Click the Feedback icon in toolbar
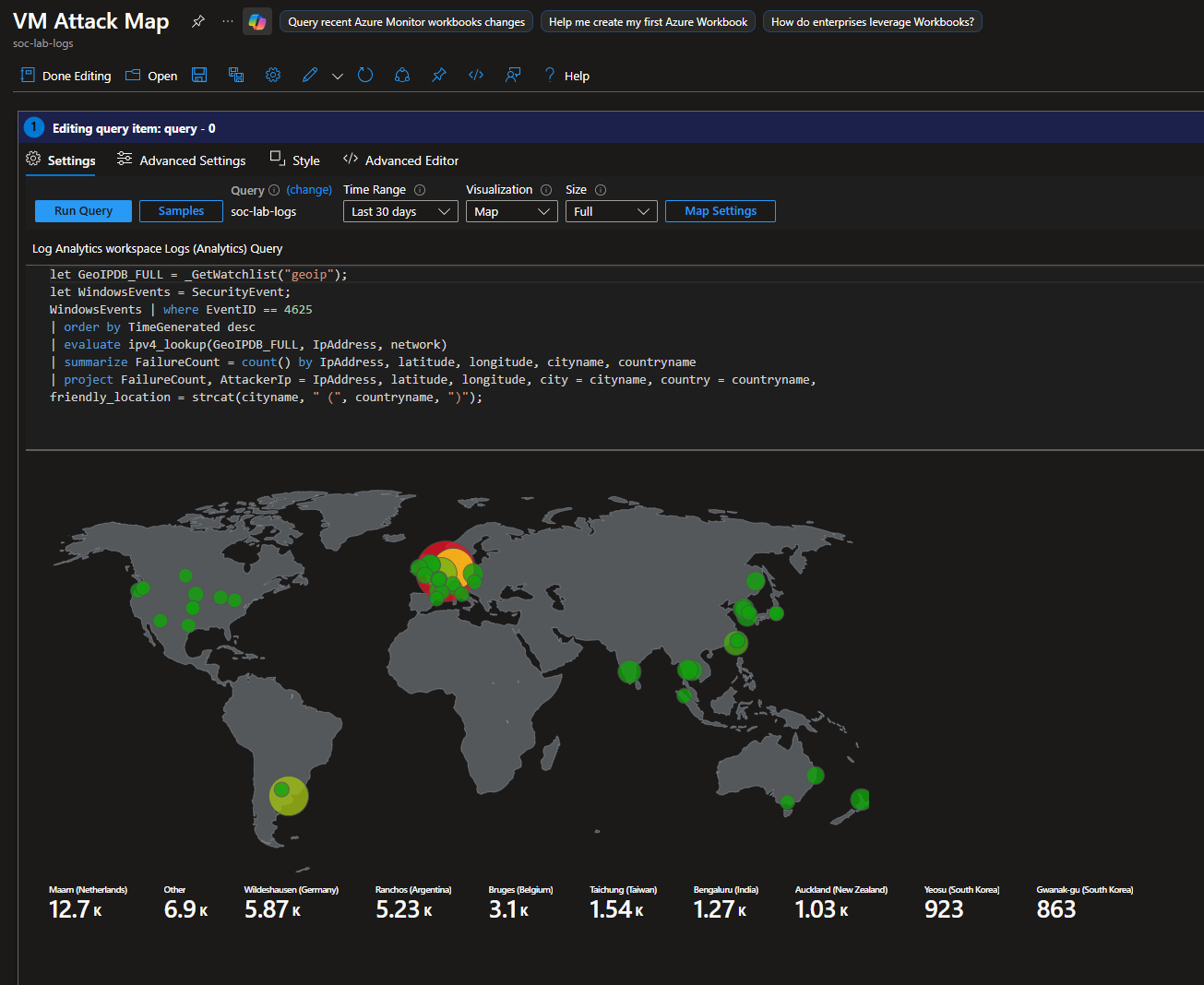Screen dimensions: 1204x985 pyautogui.click(x=513, y=76)
